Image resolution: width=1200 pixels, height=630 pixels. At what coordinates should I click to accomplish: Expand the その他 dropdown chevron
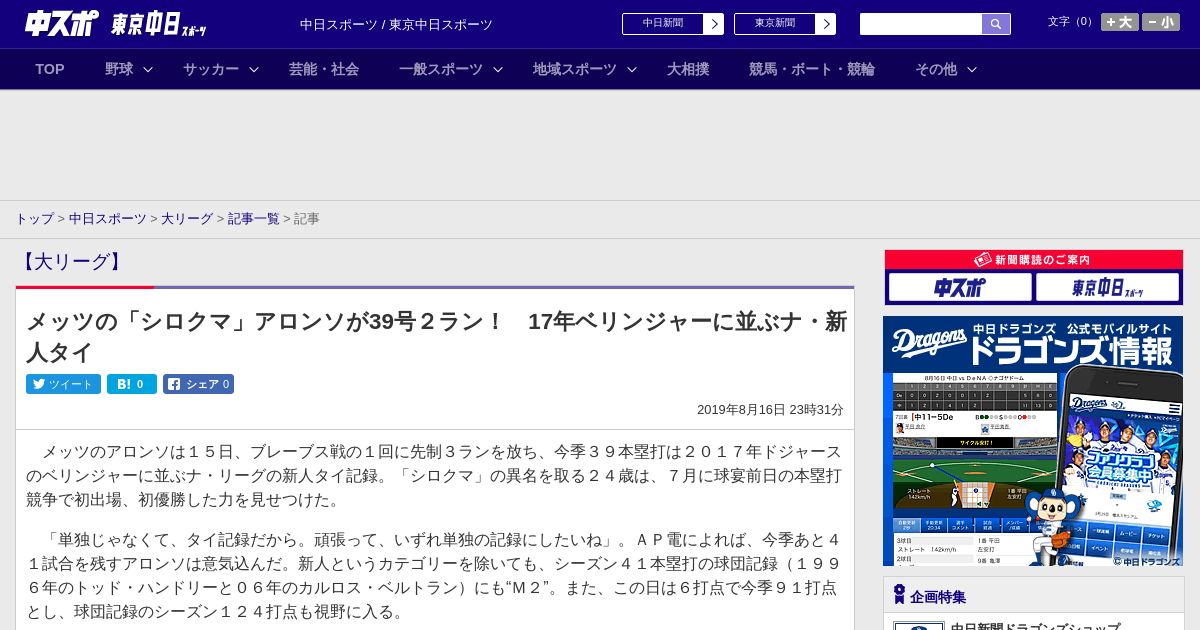[972, 69]
